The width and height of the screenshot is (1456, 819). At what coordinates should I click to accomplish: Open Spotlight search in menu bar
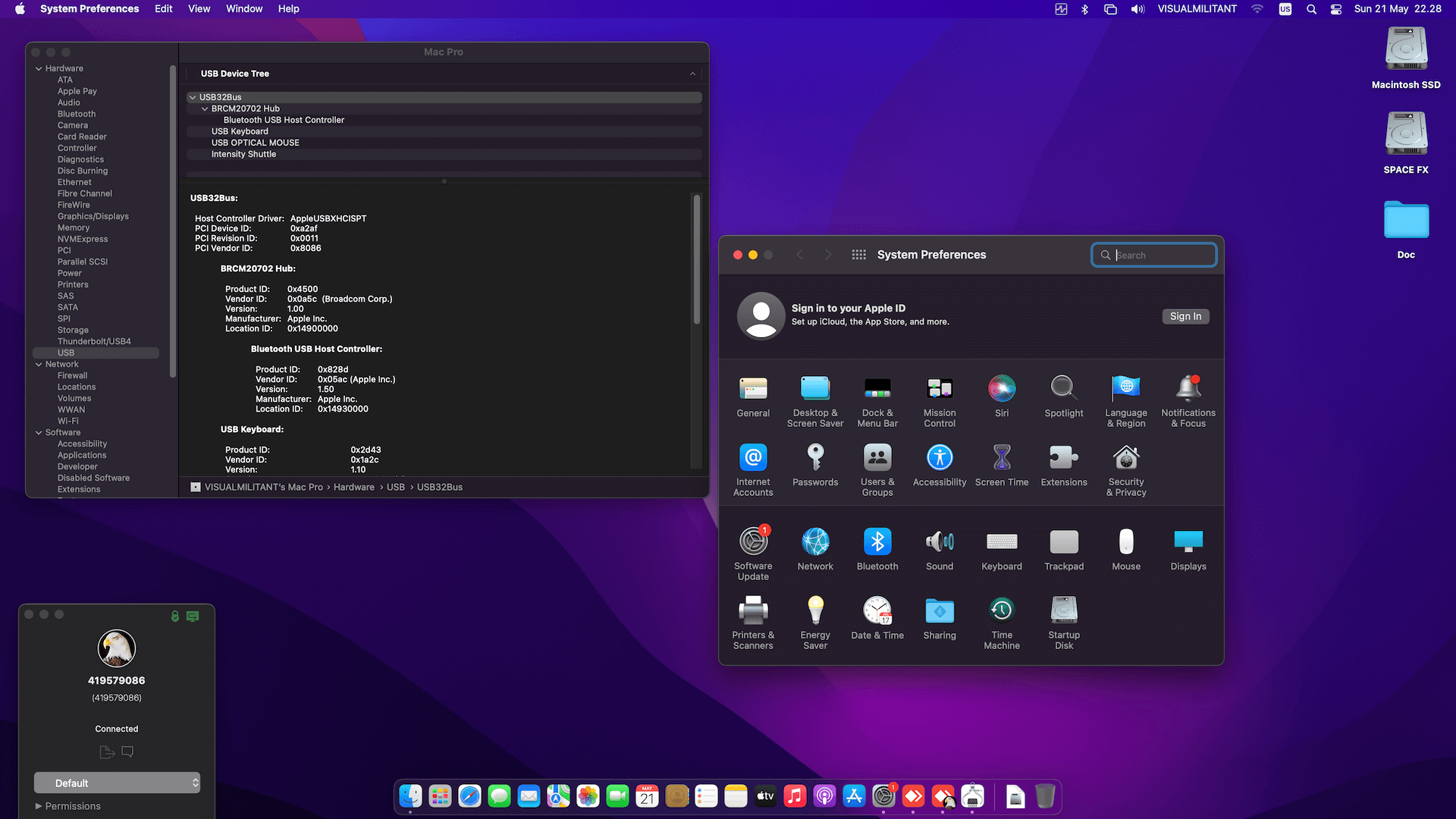tap(1311, 9)
